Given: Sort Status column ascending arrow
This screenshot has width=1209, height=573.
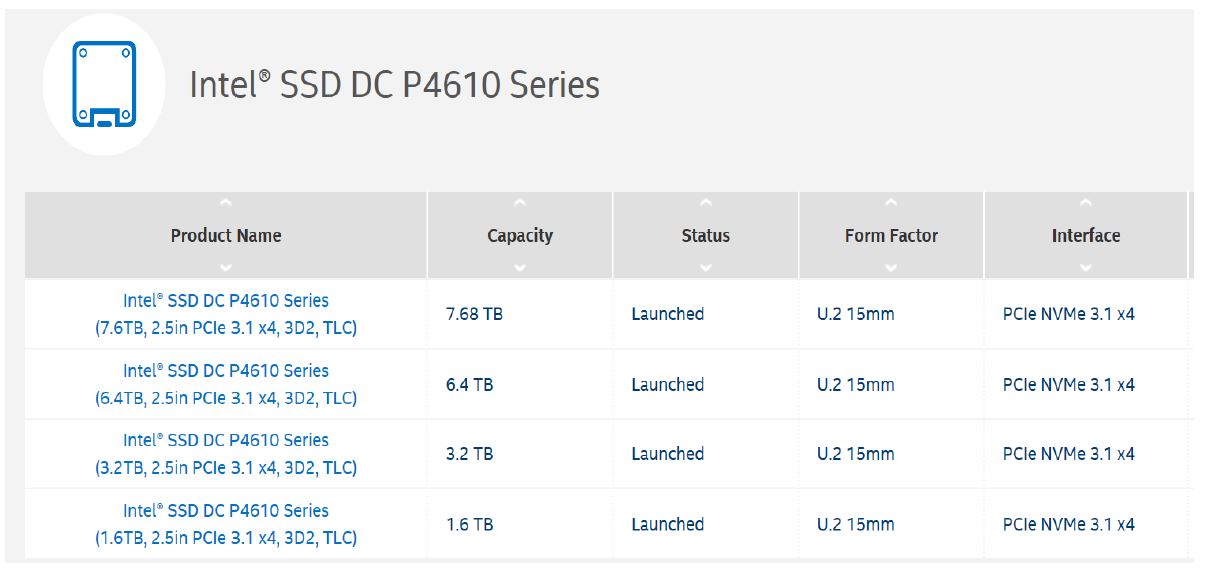Looking at the screenshot, I should tap(705, 204).
